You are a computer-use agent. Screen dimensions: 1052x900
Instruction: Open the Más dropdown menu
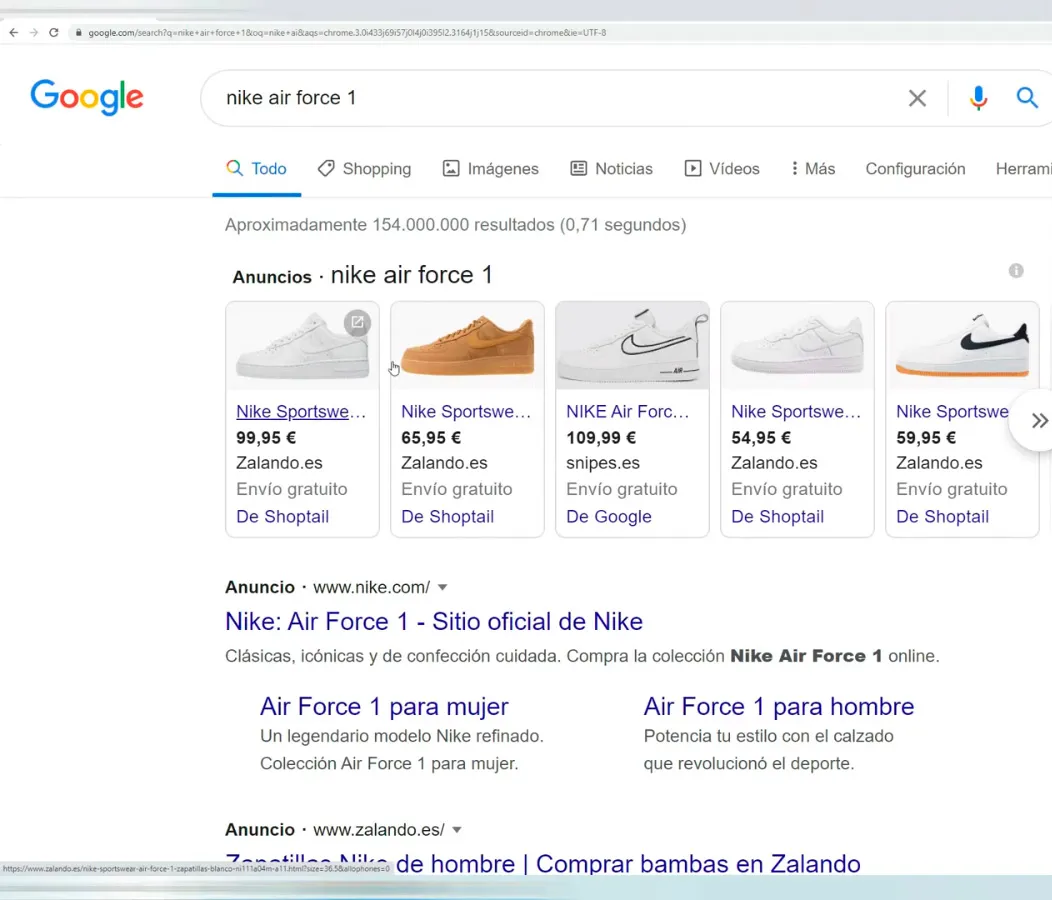(813, 168)
